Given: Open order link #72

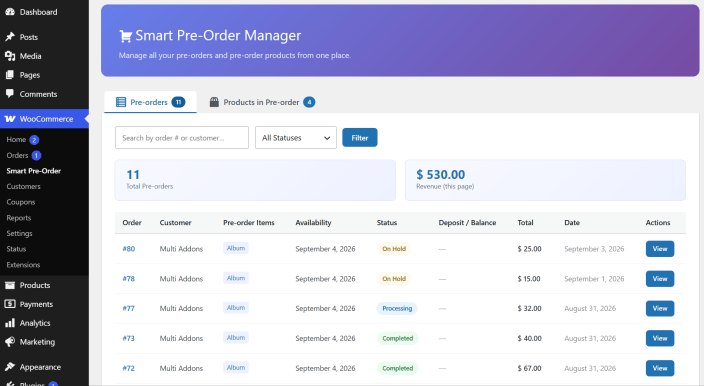Looking at the screenshot, I should tap(128, 368).
